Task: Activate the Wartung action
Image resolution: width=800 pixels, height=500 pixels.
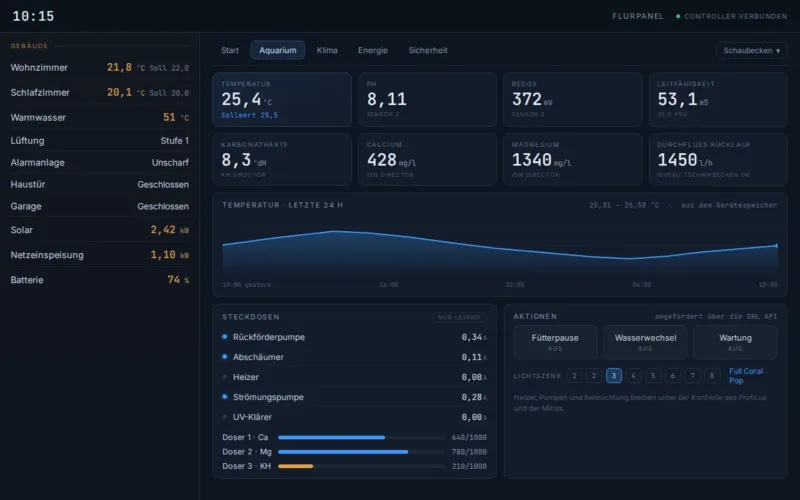Action: pos(735,342)
